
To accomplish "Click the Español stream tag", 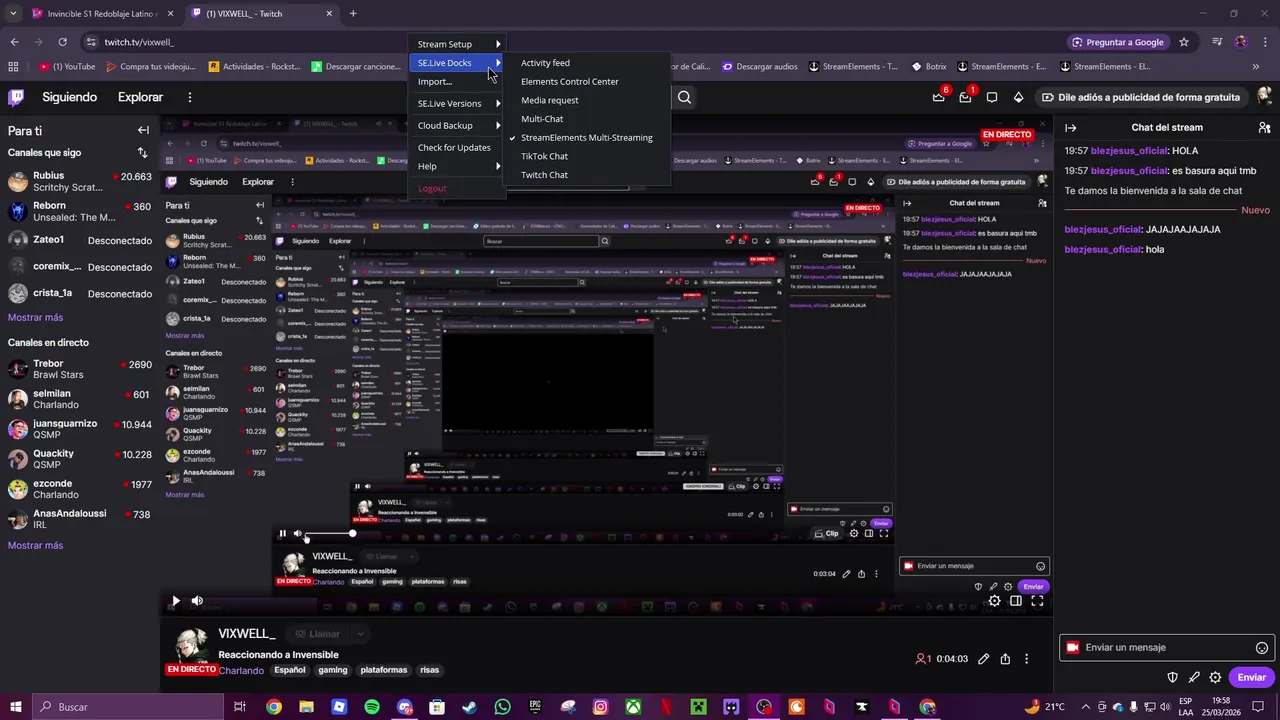I will 290,670.
